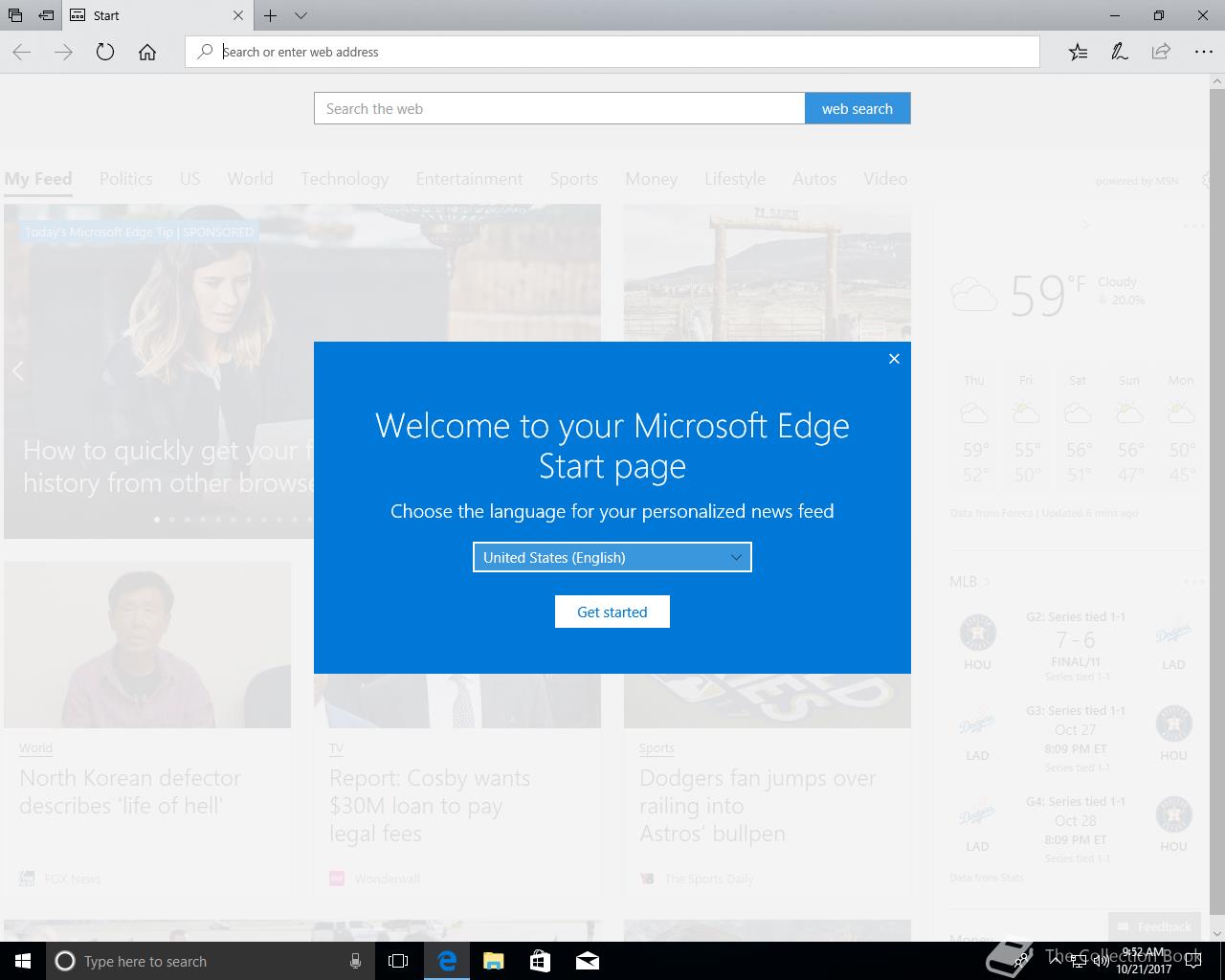Click the Thu forecast column

click(x=975, y=429)
